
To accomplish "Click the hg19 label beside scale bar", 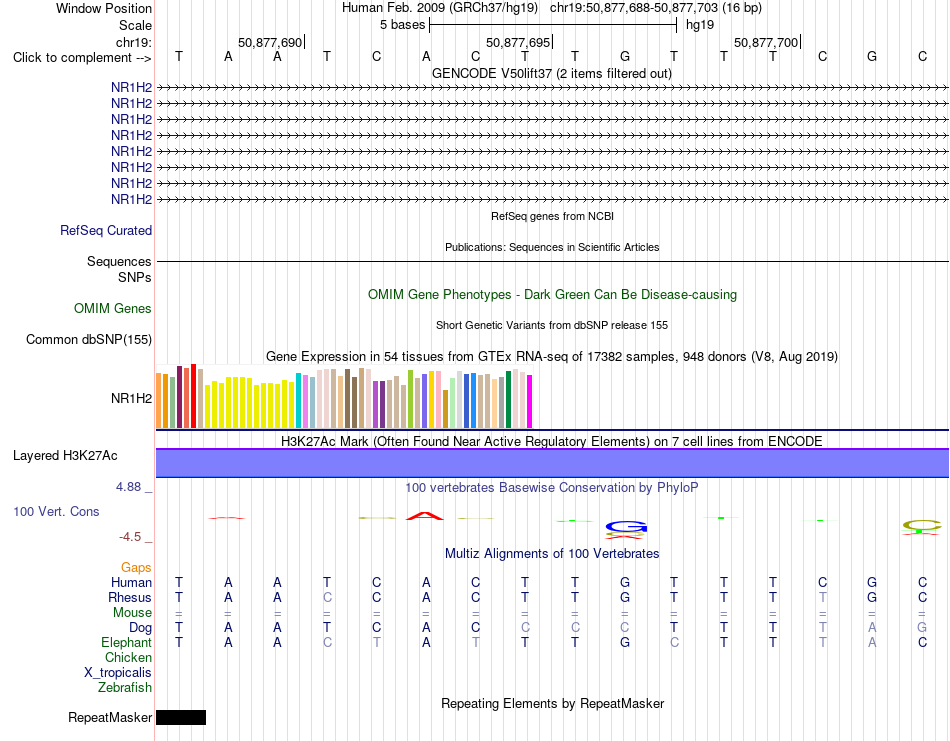I will coord(700,25).
